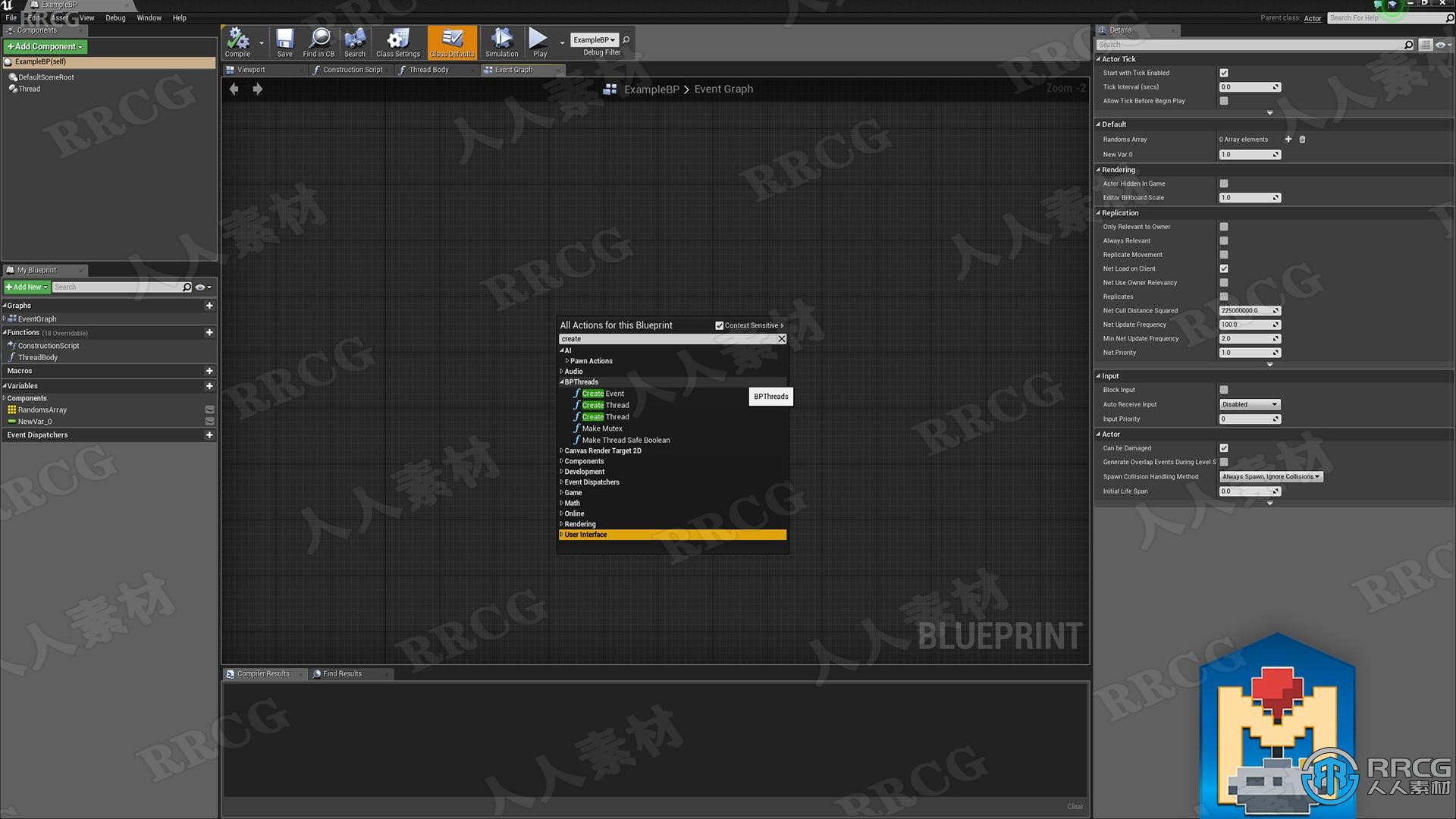
Task: Enable Always Relevant checkbox
Action: point(1224,240)
